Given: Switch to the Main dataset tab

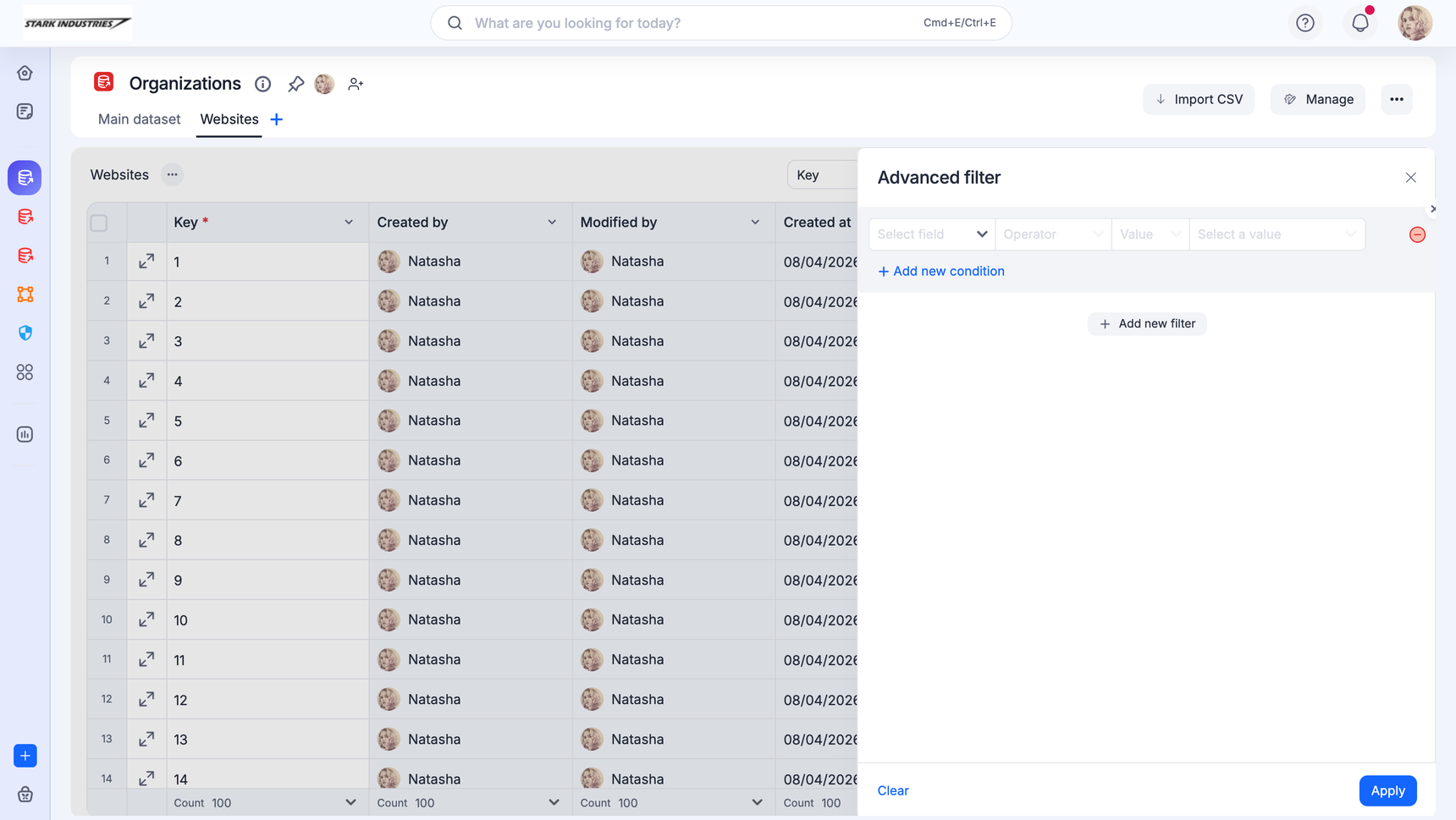Looking at the screenshot, I should click(x=139, y=119).
